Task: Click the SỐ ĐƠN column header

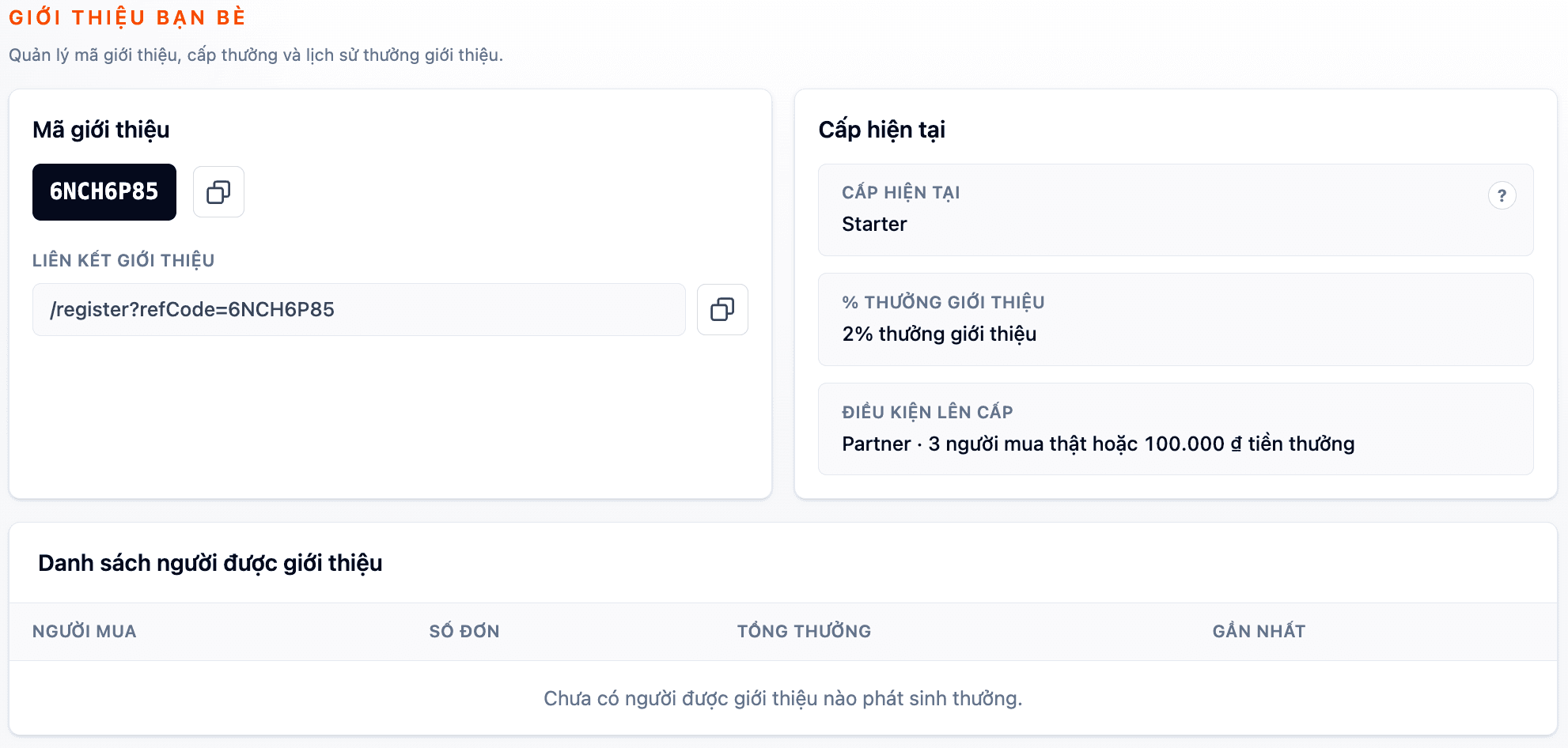Action: point(464,631)
